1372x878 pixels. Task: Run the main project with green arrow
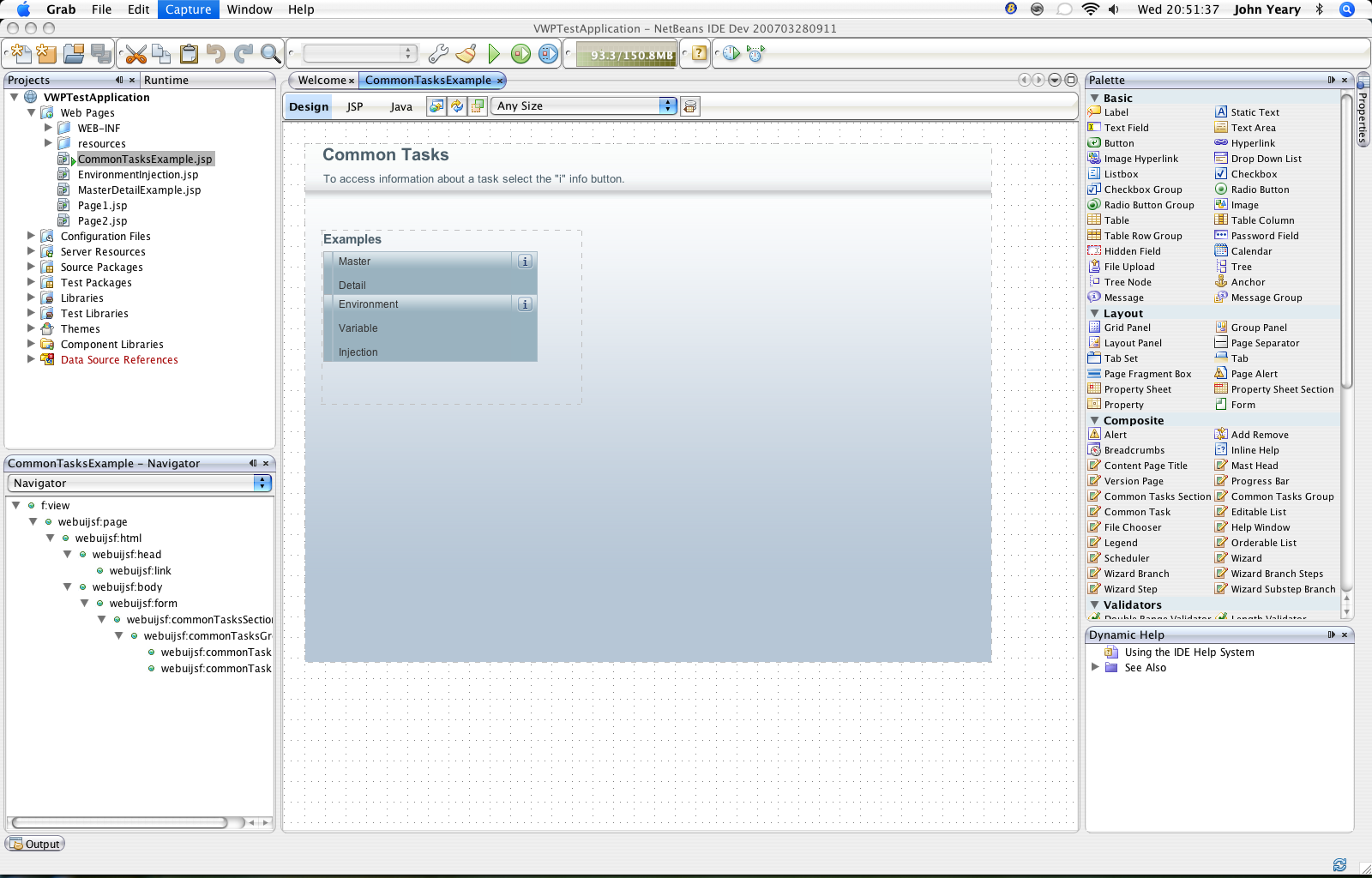tap(493, 54)
